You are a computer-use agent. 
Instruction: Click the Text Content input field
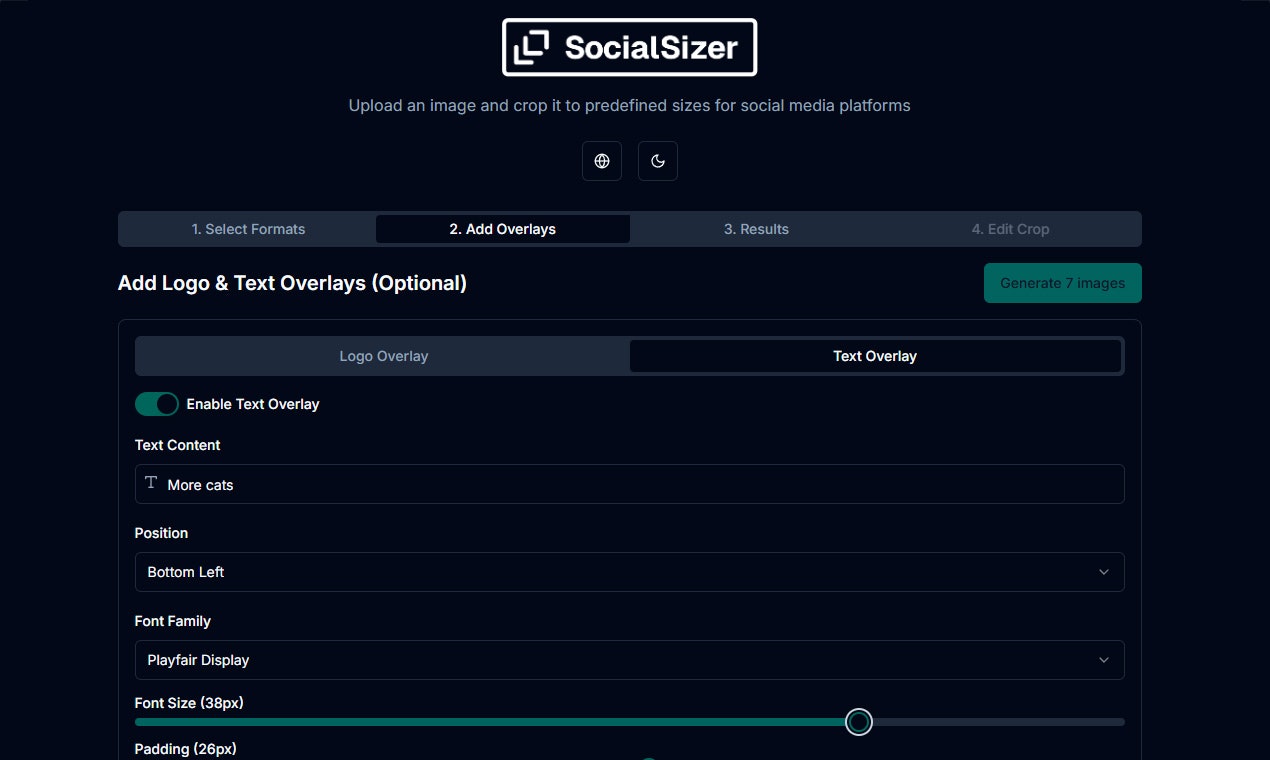(630, 484)
